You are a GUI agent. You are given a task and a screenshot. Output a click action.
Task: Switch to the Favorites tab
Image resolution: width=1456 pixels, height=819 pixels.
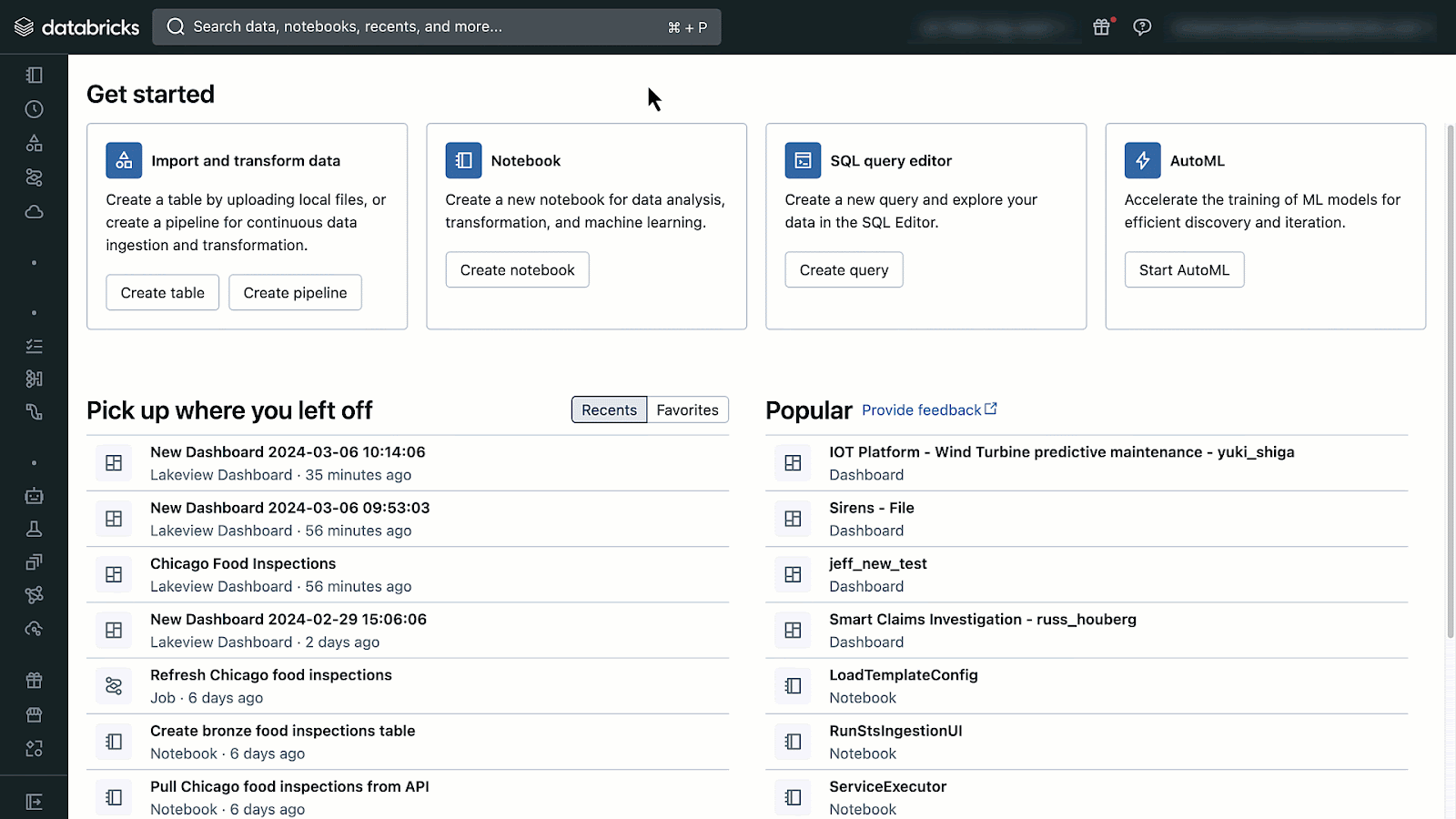tap(687, 410)
